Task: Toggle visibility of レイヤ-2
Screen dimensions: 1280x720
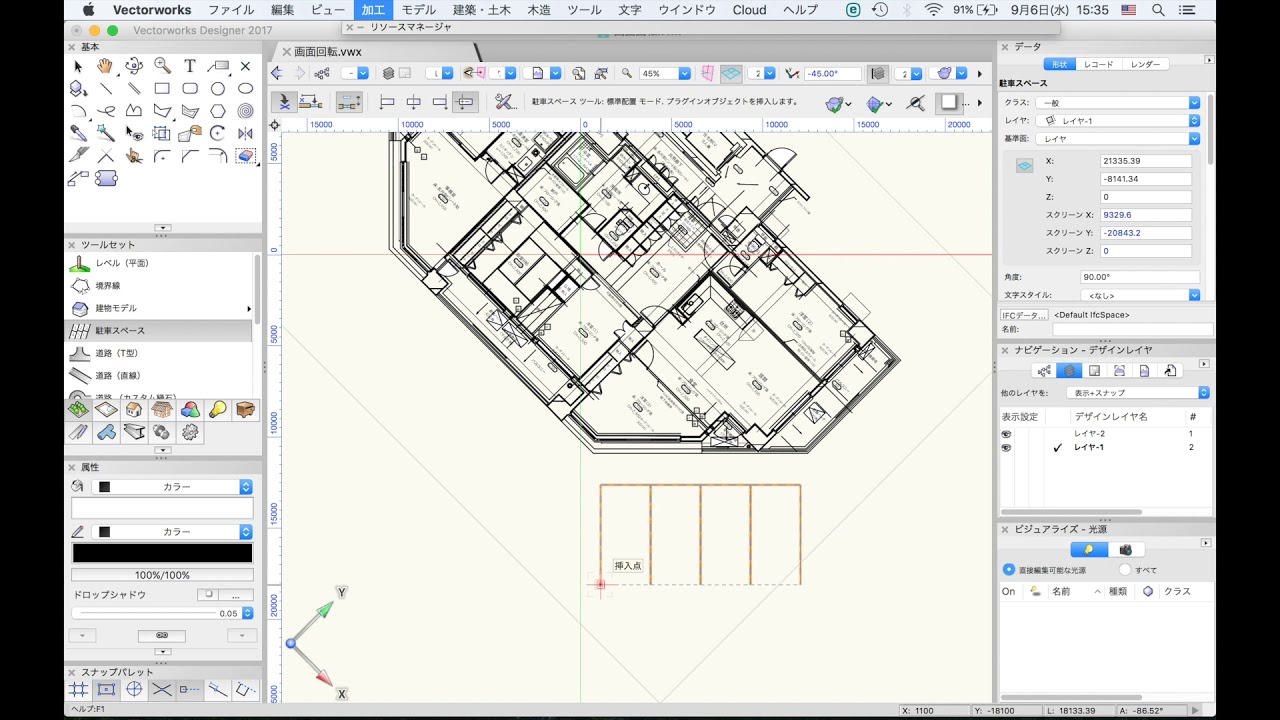Action: coord(1005,433)
